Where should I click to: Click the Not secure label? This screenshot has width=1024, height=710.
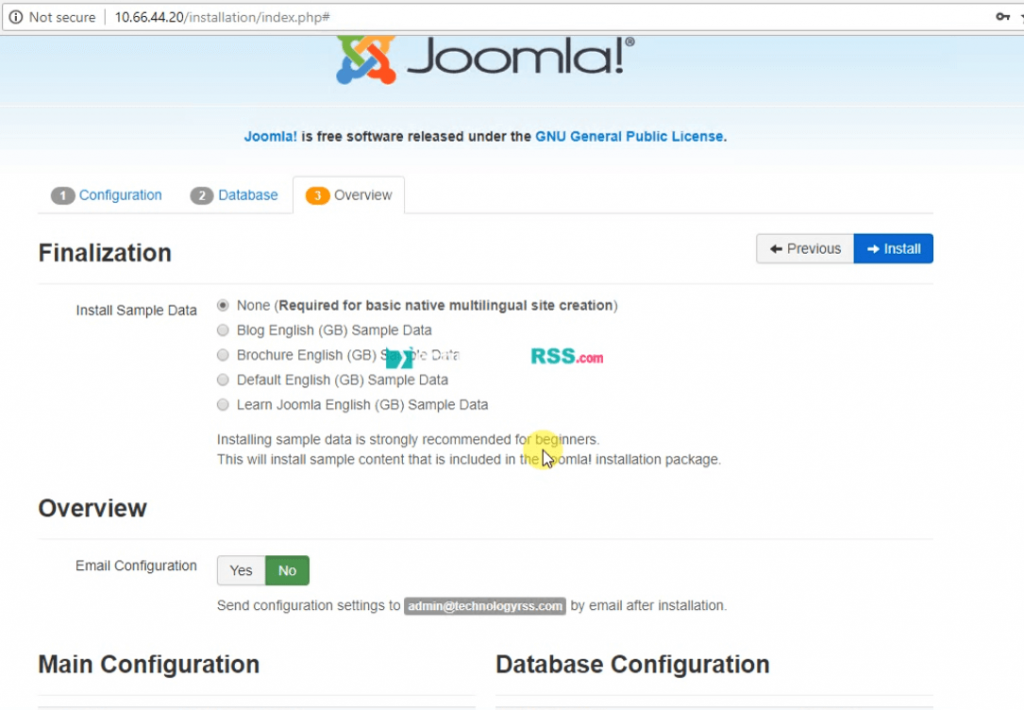coord(62,17)
